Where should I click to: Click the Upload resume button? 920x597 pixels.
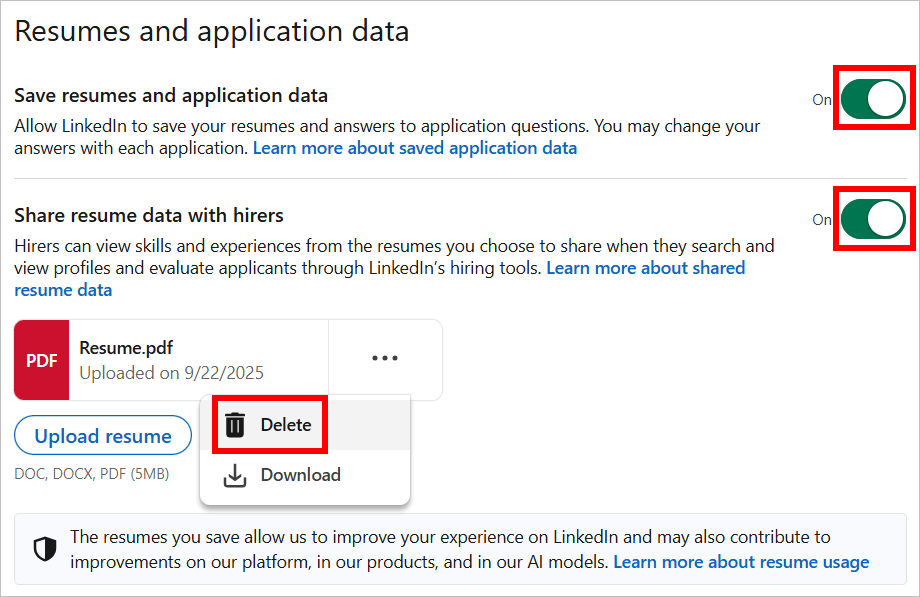tap(102, 435)
